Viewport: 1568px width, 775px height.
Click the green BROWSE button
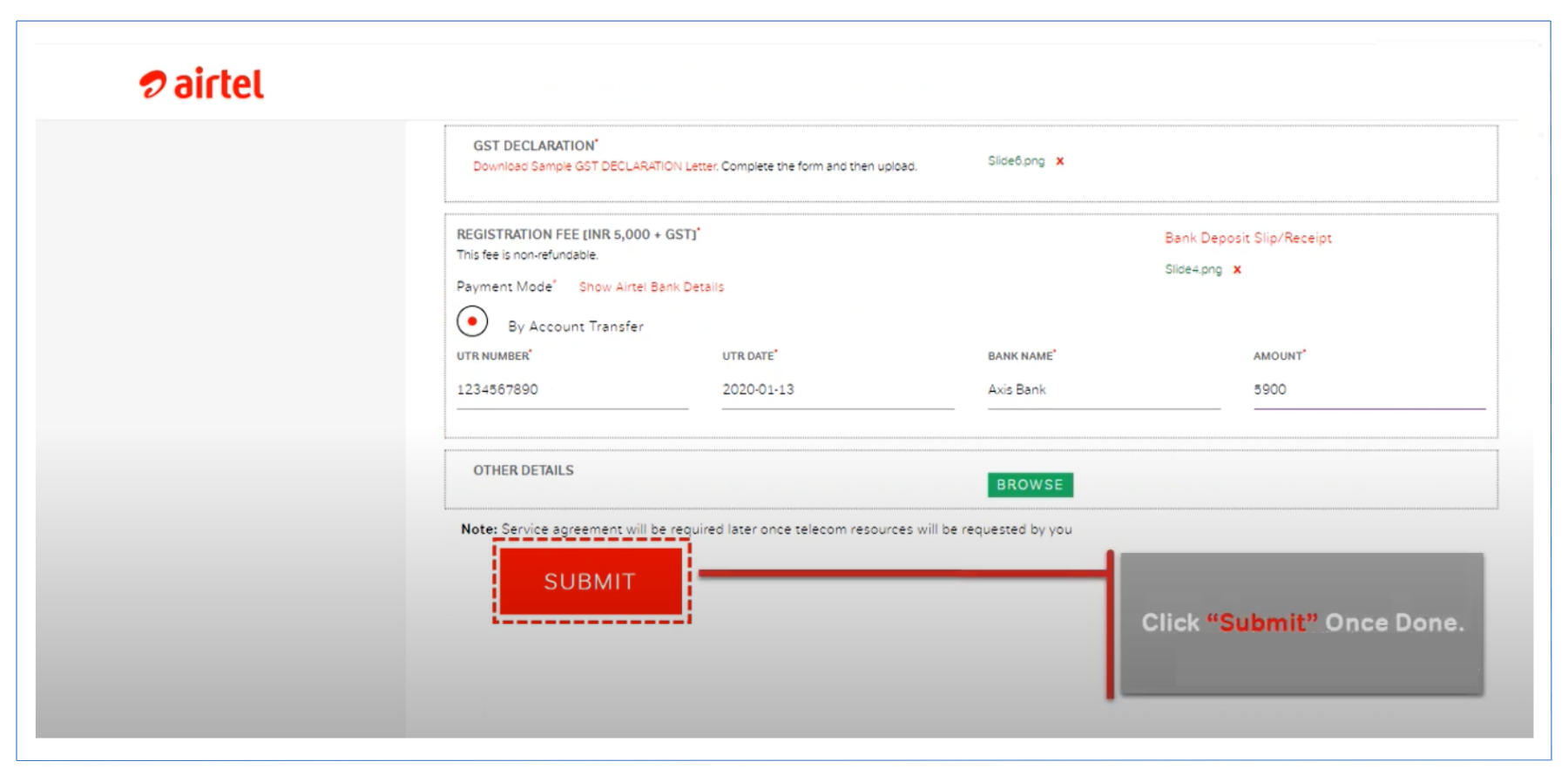pyautogui.click(x=1031, y=485)
